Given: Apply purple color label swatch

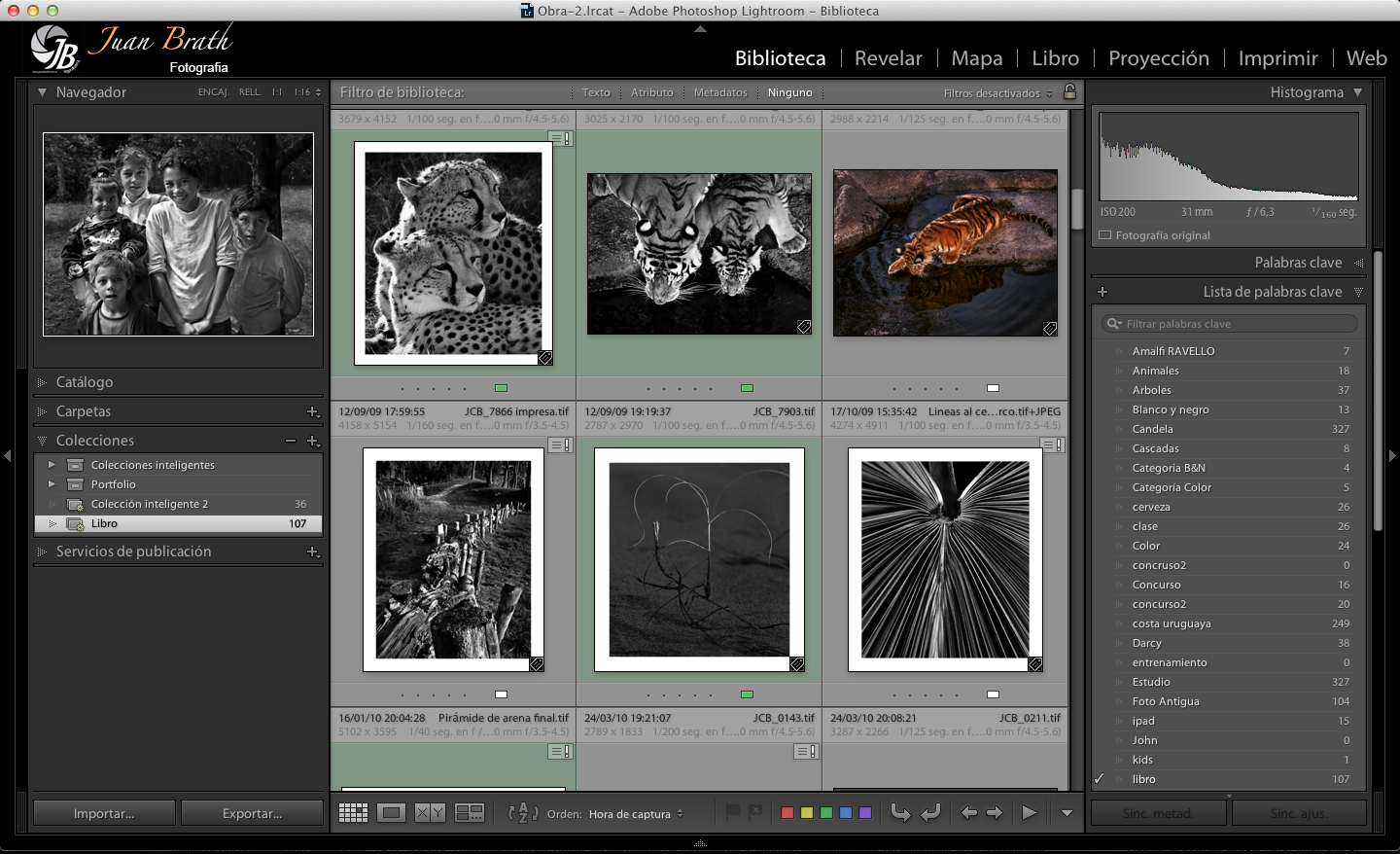Looking at the screenshot, I should tap(865, 813).
